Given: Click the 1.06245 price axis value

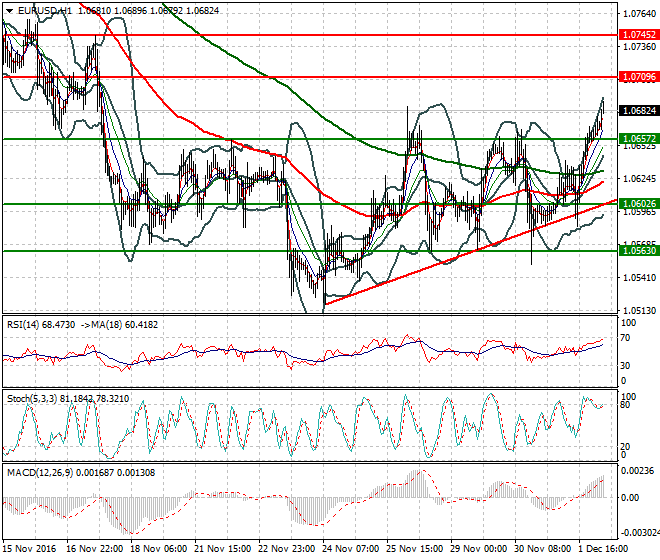Looking at the screenshot, I should coord(639,179).
